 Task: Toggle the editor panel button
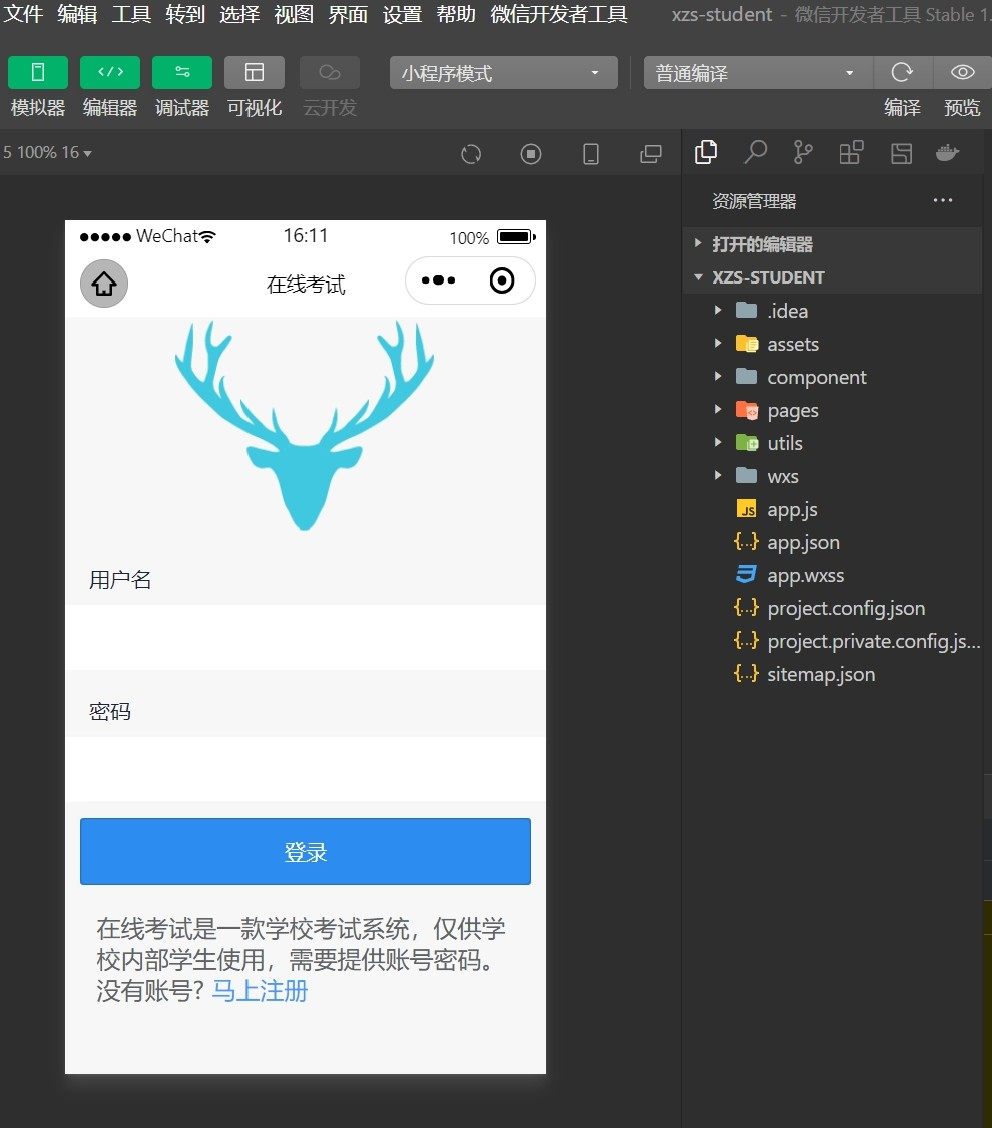pos(110,72)
